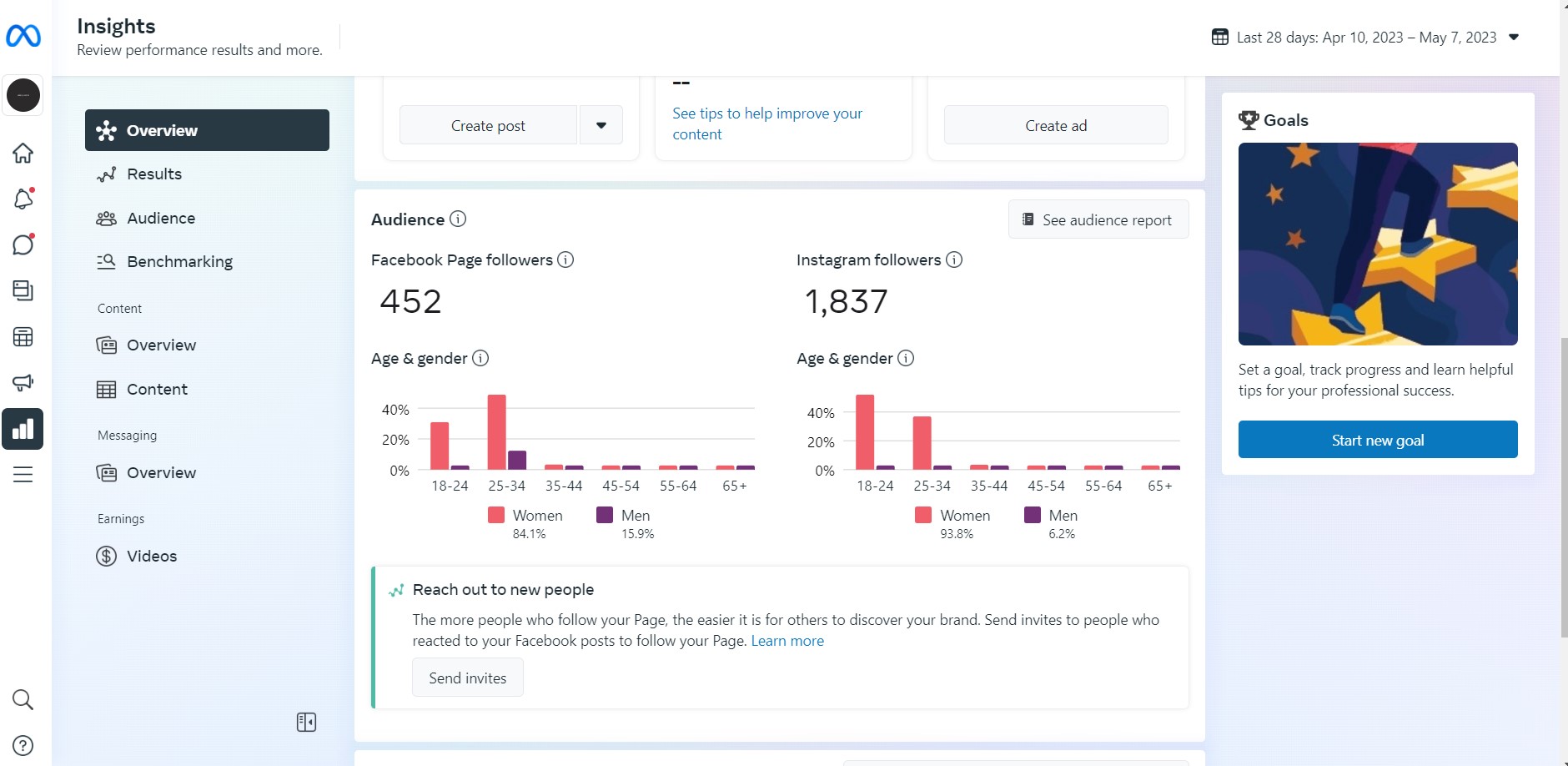Open the Last 28 days date range picker
1568x766 pixels.
[x=1365, y=38]
